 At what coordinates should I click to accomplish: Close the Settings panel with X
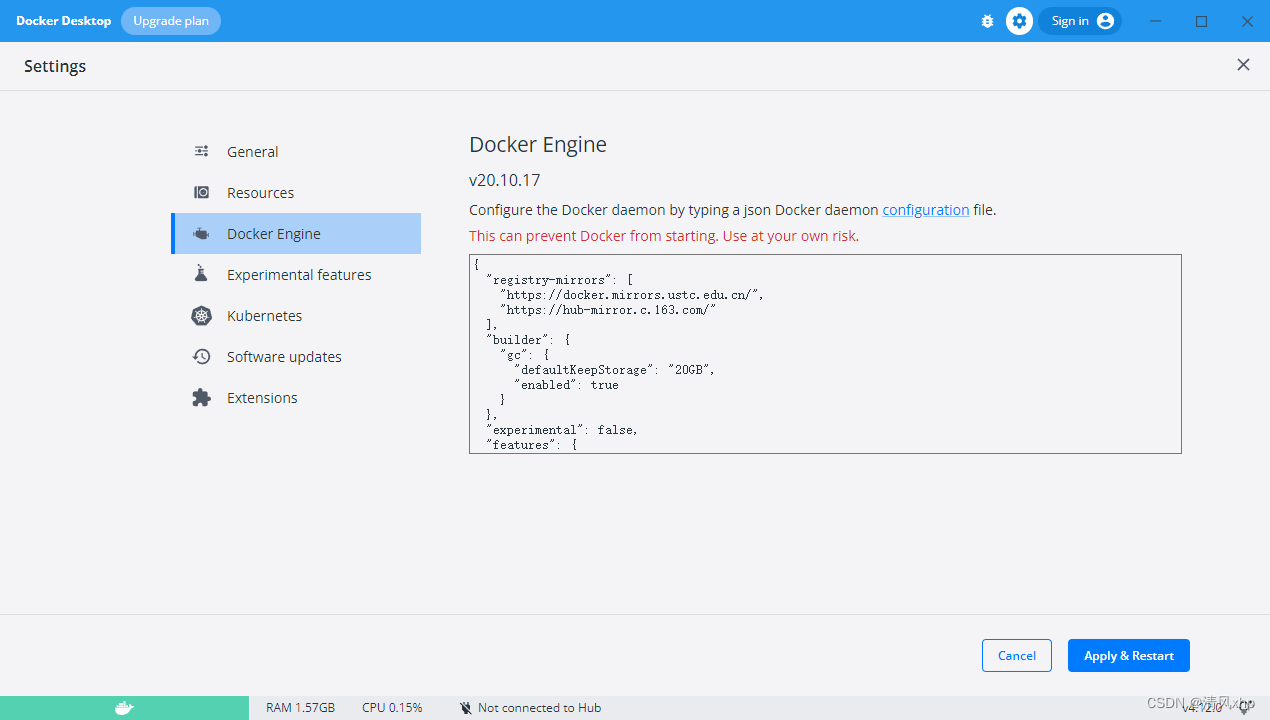[x=1243, y=65]
